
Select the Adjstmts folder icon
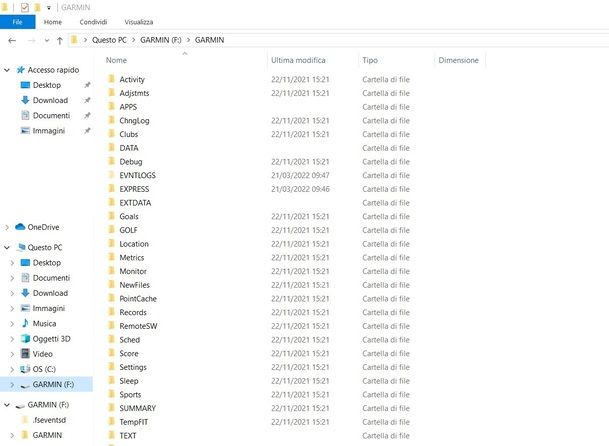(x=111, y=92)
